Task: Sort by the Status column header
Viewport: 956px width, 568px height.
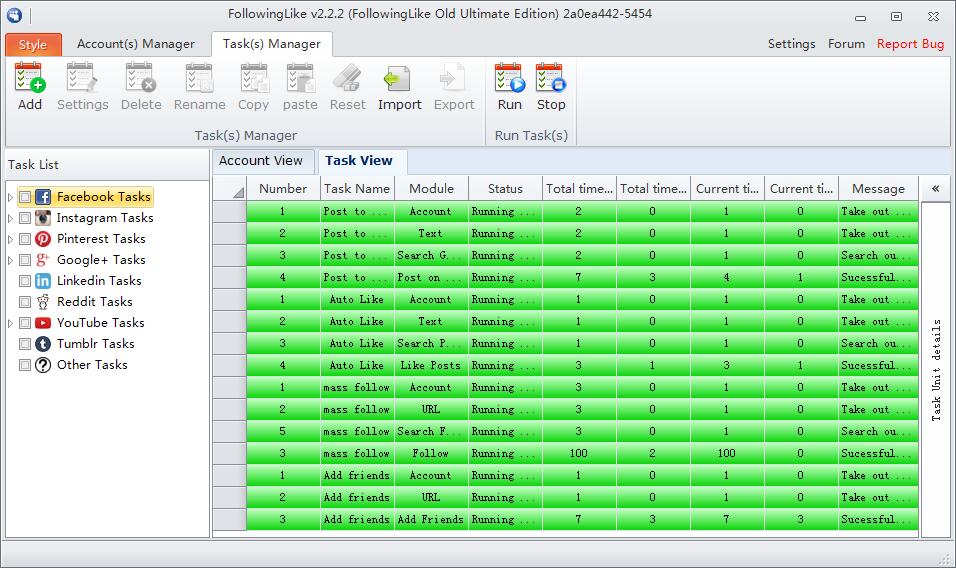Action: [x=505, y=188]
